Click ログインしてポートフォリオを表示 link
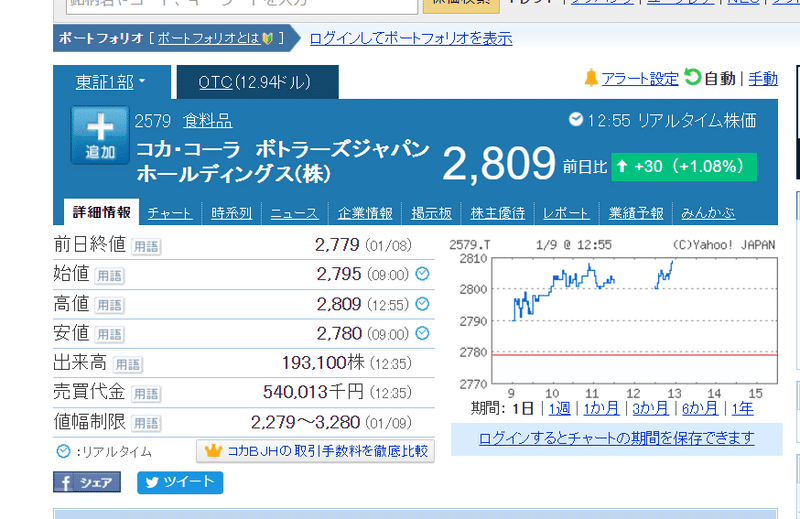The width and height of the screenshot is (800, 519). point(411,38)
